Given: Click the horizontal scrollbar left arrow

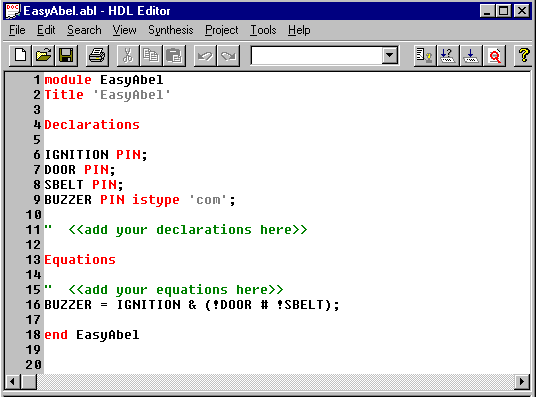Looking at the screenshot, I should (13, 381).
